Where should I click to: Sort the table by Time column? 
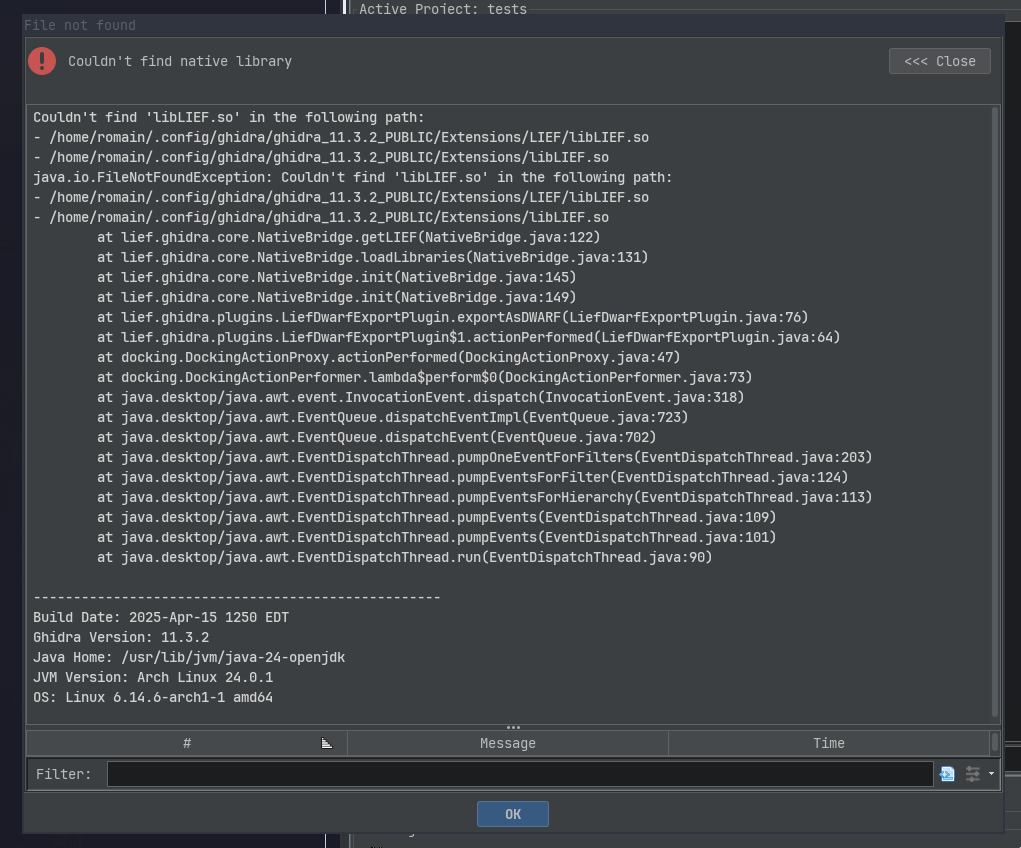pos(829,743)
